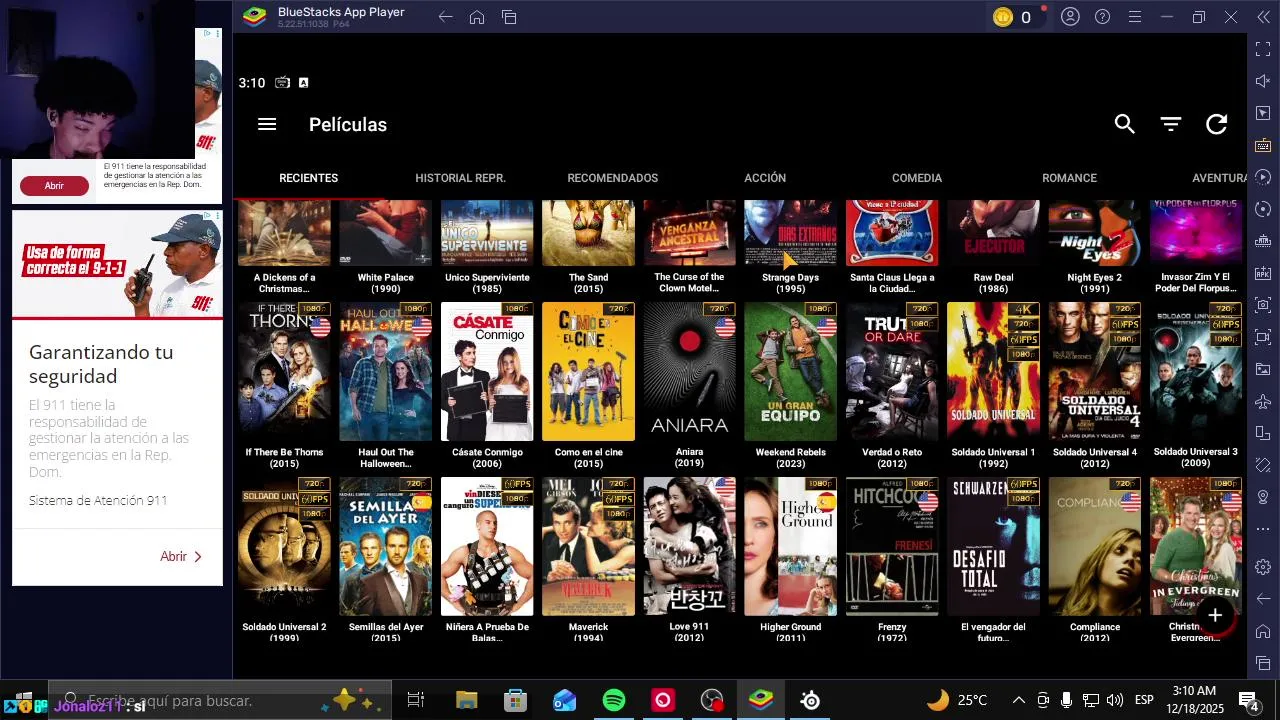Click the Install APK sidebar icon
Viewport: 1280px width, 720px height.
point(1263,273)
